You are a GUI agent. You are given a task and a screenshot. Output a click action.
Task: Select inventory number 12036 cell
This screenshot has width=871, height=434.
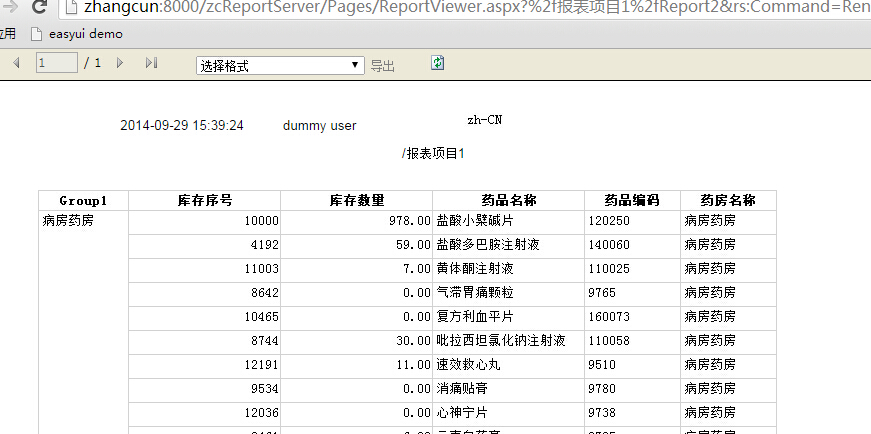(204, 413)
